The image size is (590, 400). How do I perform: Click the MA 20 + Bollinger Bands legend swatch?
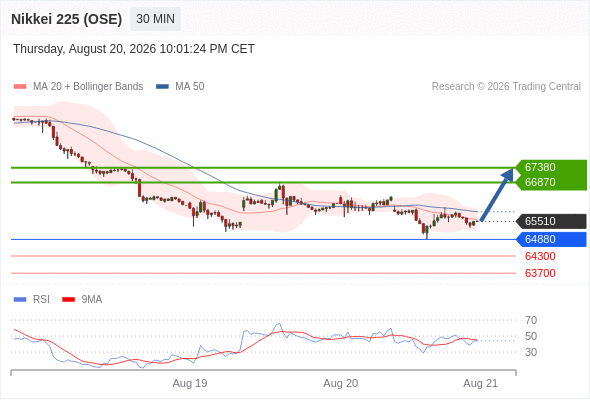(20, 87)
